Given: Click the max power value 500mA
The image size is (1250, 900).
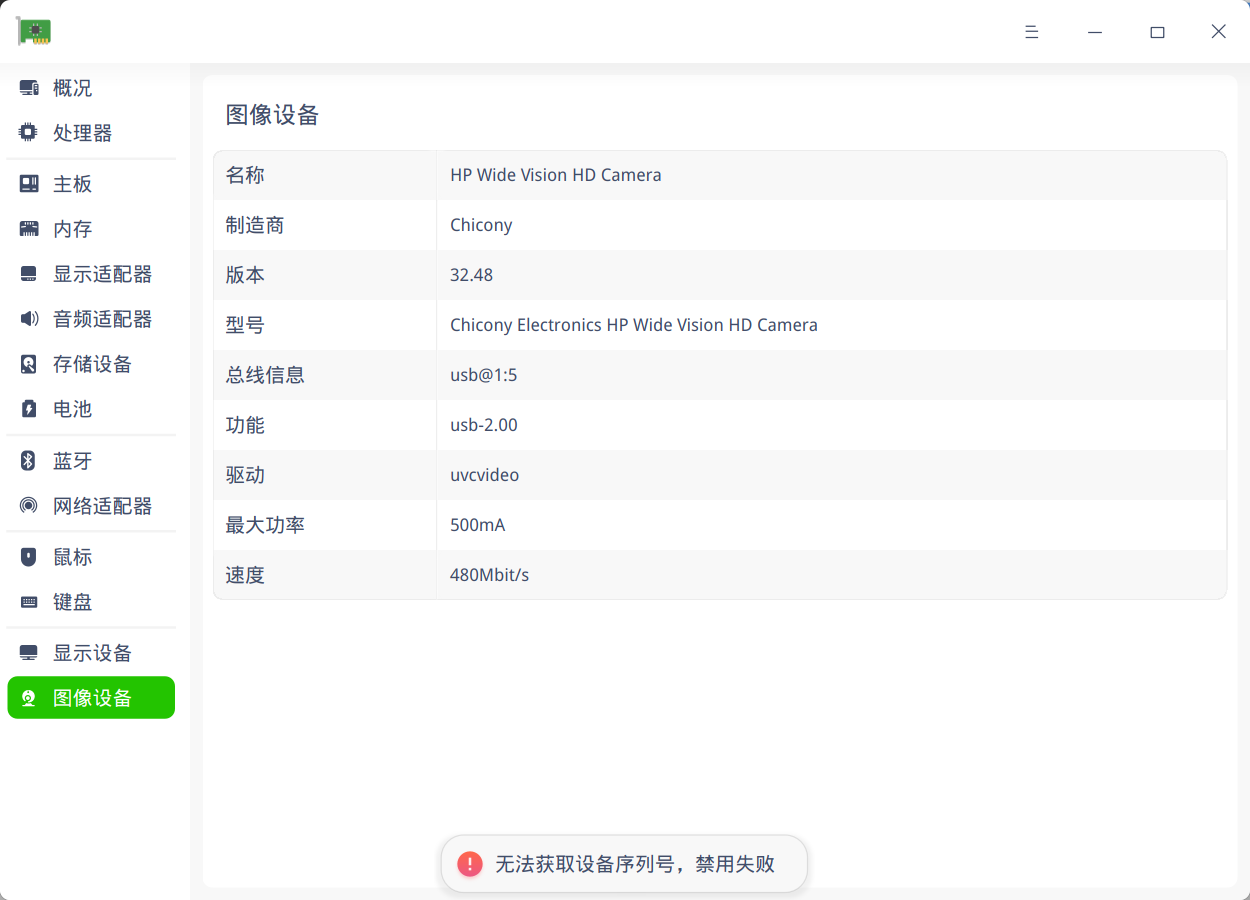Looking at the screenshot, I should click(x=478, y=525).
